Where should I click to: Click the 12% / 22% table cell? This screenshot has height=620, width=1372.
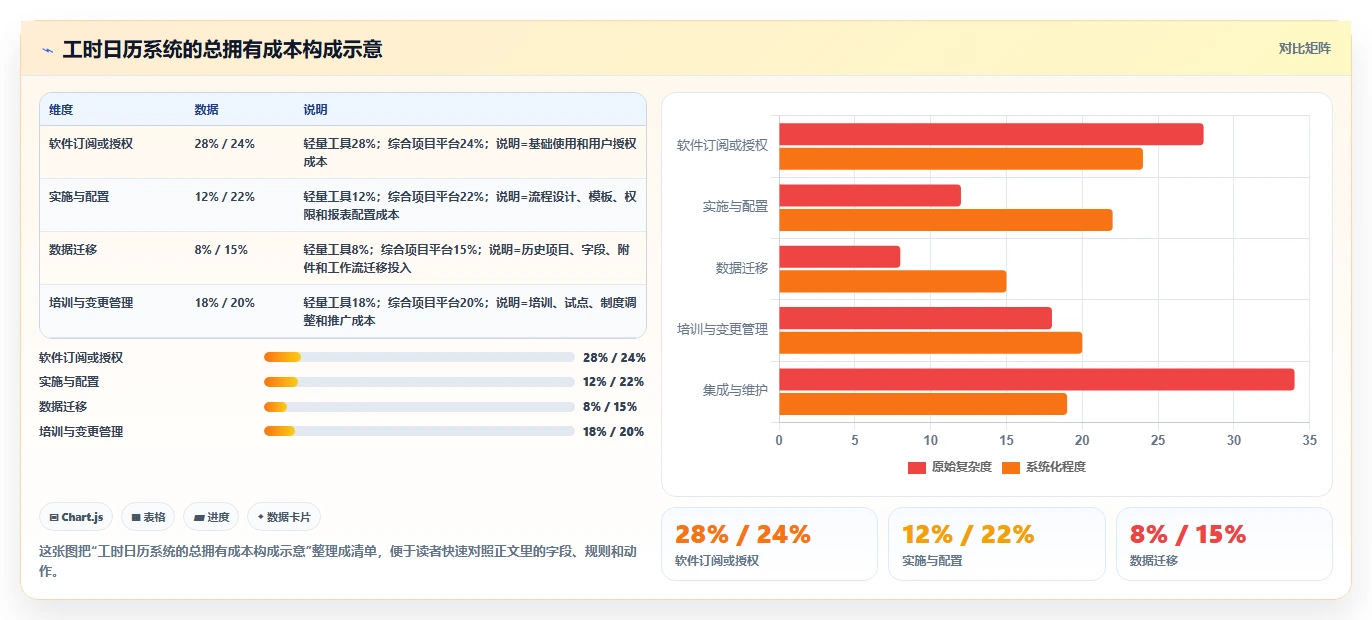point(225,197)
